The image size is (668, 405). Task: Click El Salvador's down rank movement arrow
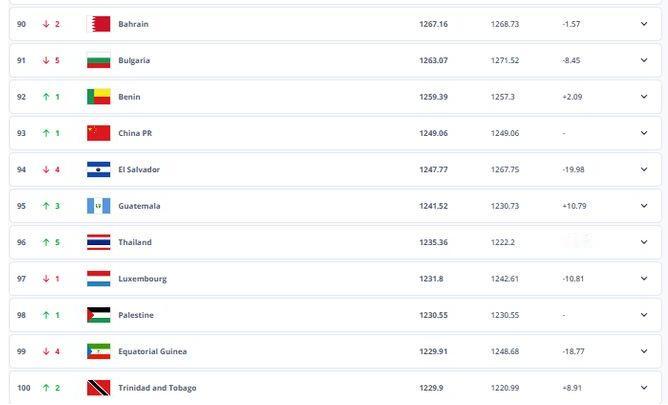(46, 170)
